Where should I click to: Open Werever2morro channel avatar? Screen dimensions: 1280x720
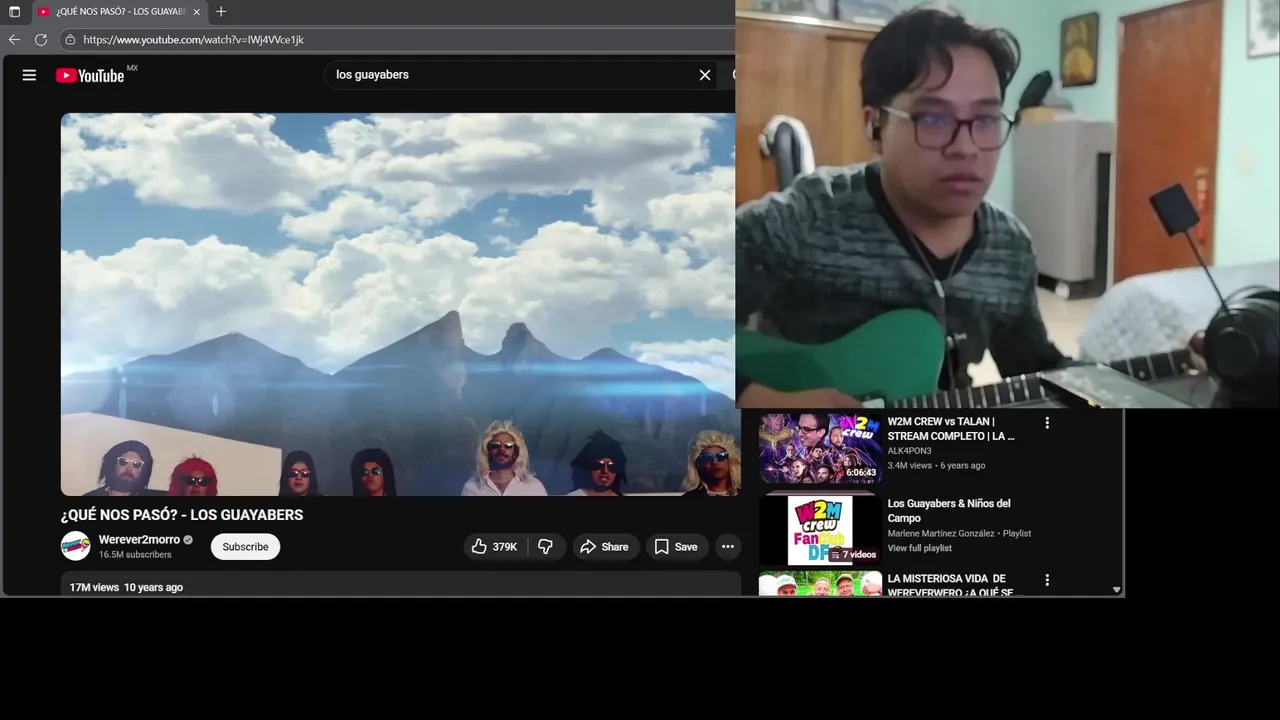tap(75, 546)
